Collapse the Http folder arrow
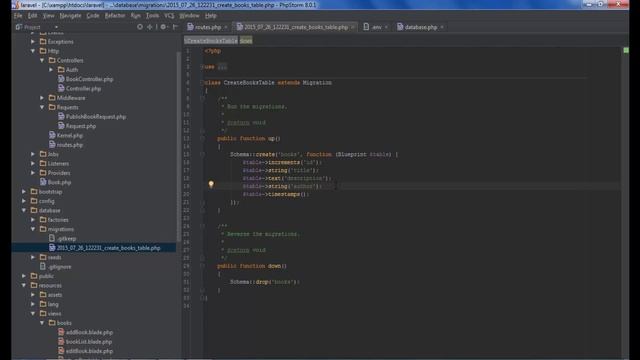640x360 pixels. coord(33,51)
